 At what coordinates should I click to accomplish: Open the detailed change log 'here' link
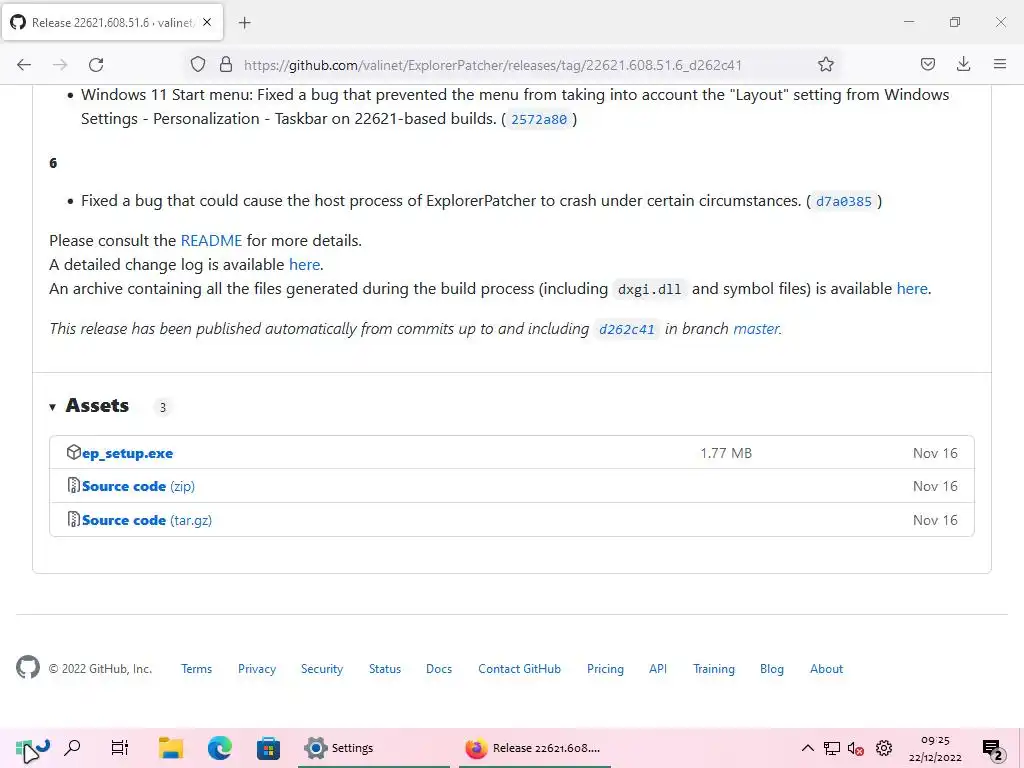pyautogui.click(x=304, y=264)
